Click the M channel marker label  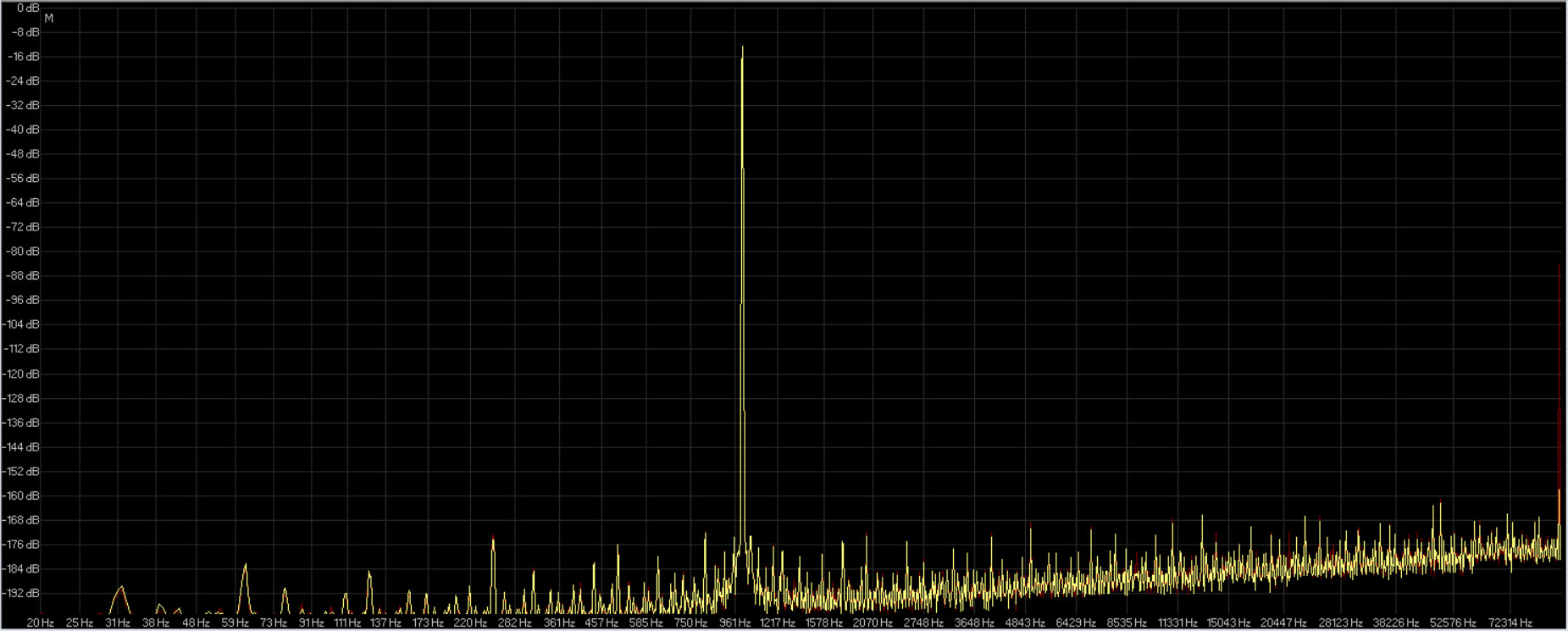(49, 19)
